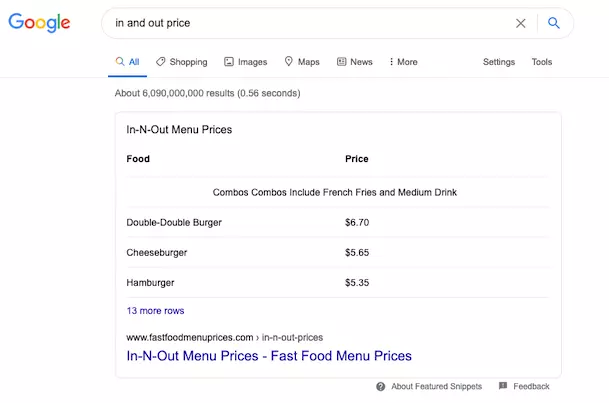Clear the search box with the X icon
The image size is (609, 403).
[520, 23]
